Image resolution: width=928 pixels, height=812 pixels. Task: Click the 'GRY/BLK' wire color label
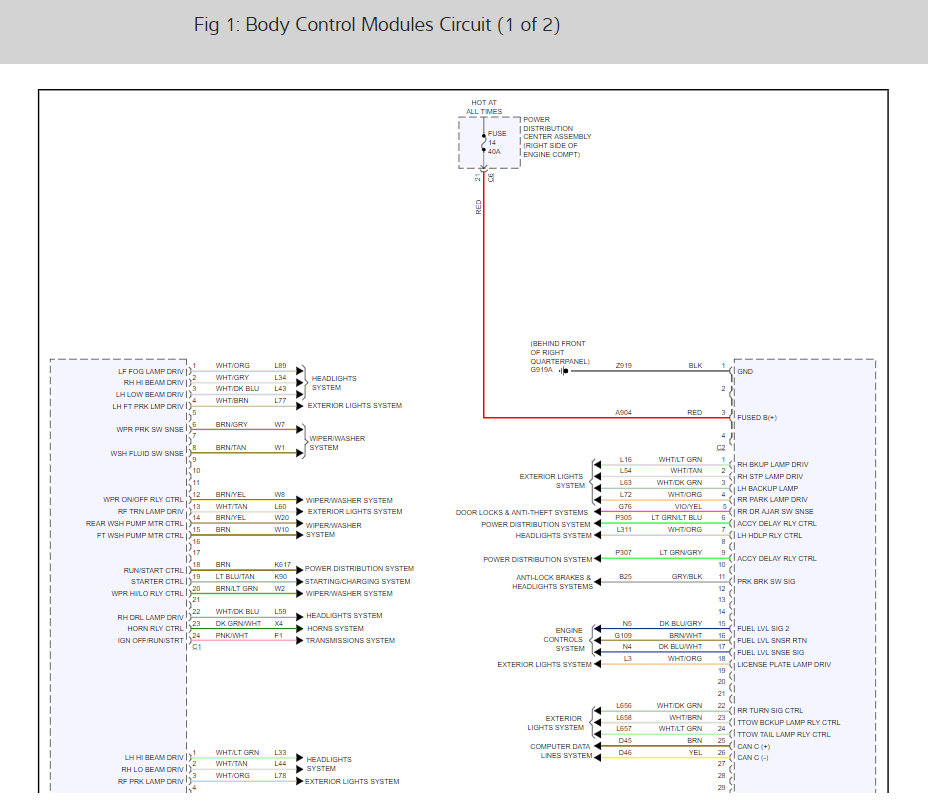pos(687,576)
